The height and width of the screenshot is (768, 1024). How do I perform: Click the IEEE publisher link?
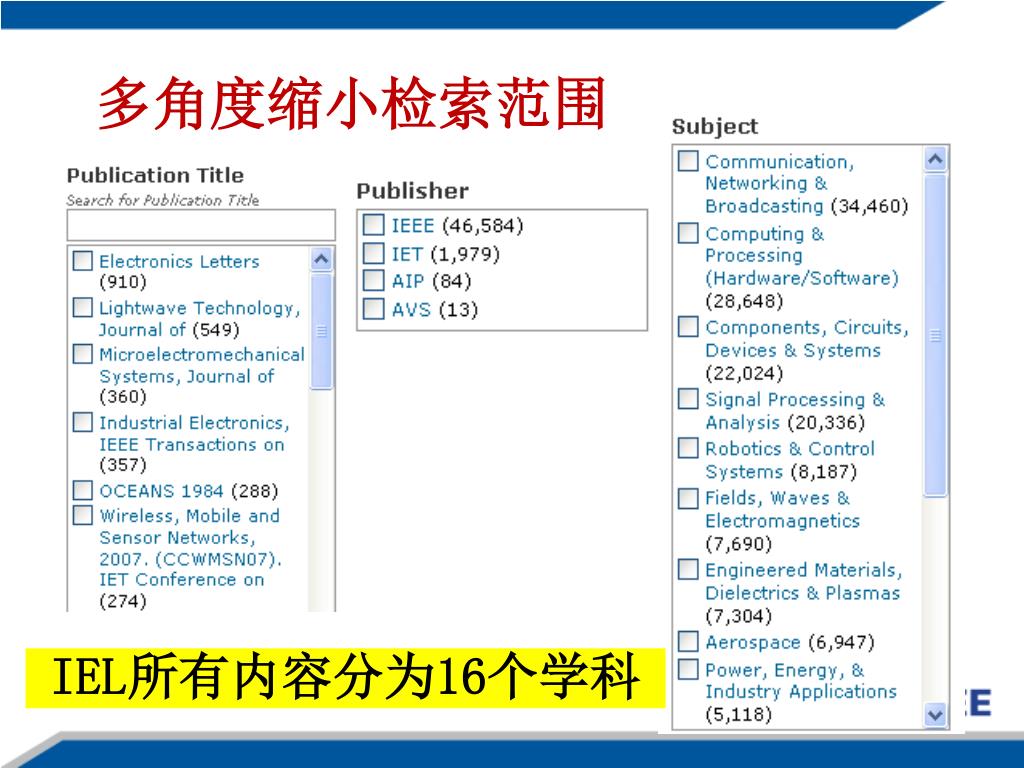pos(413,225)
